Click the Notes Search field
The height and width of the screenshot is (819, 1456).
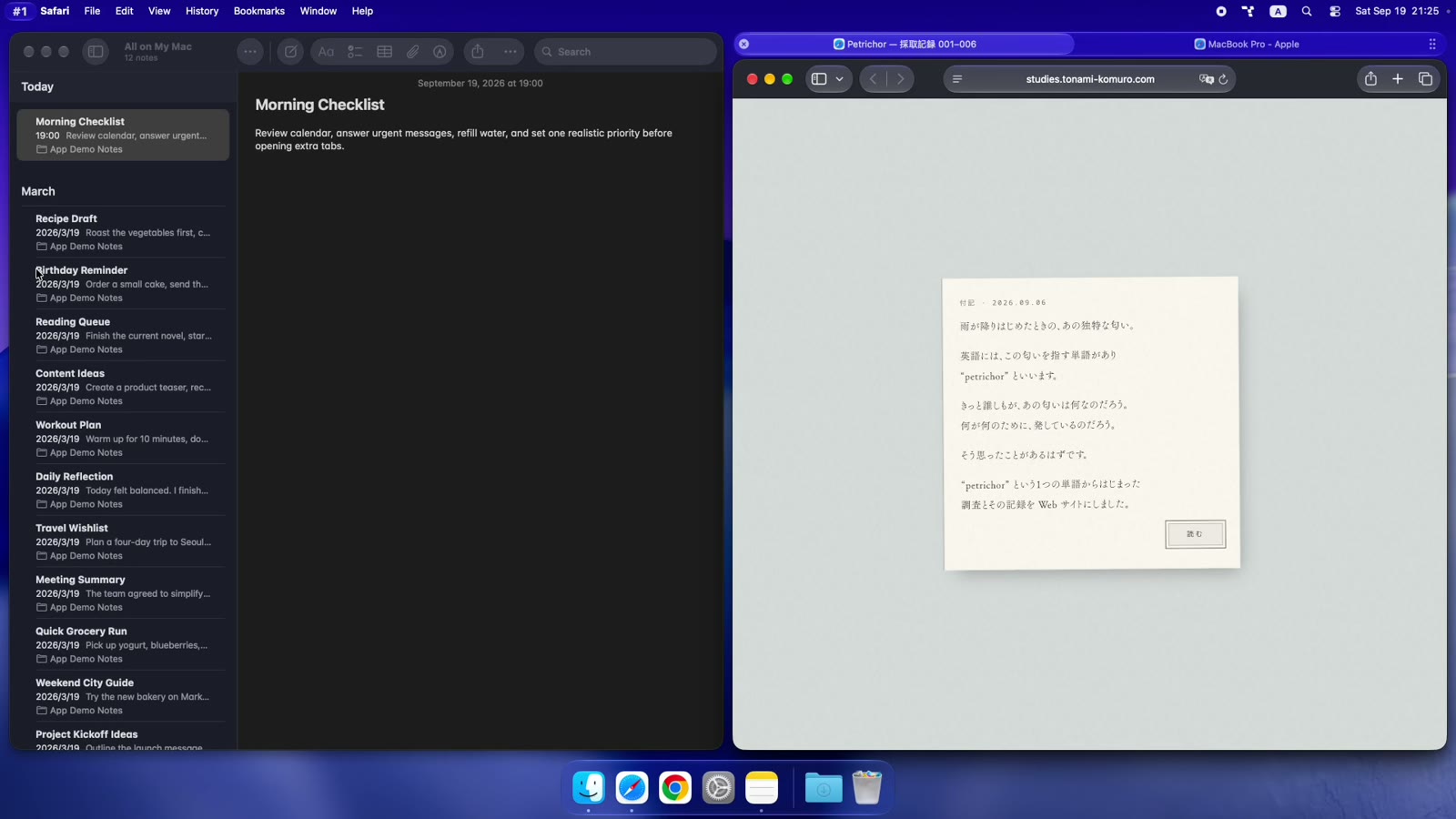[x=626, y=52]
